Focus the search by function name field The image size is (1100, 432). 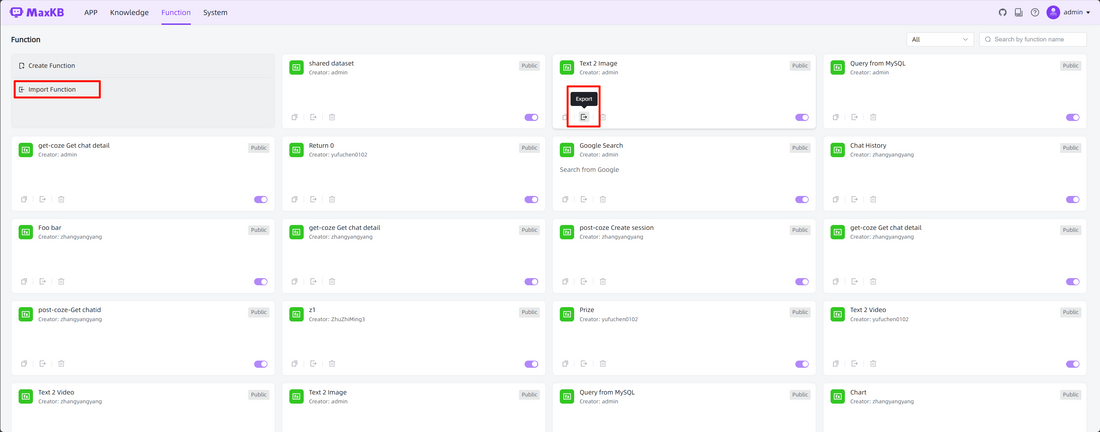1038,40
